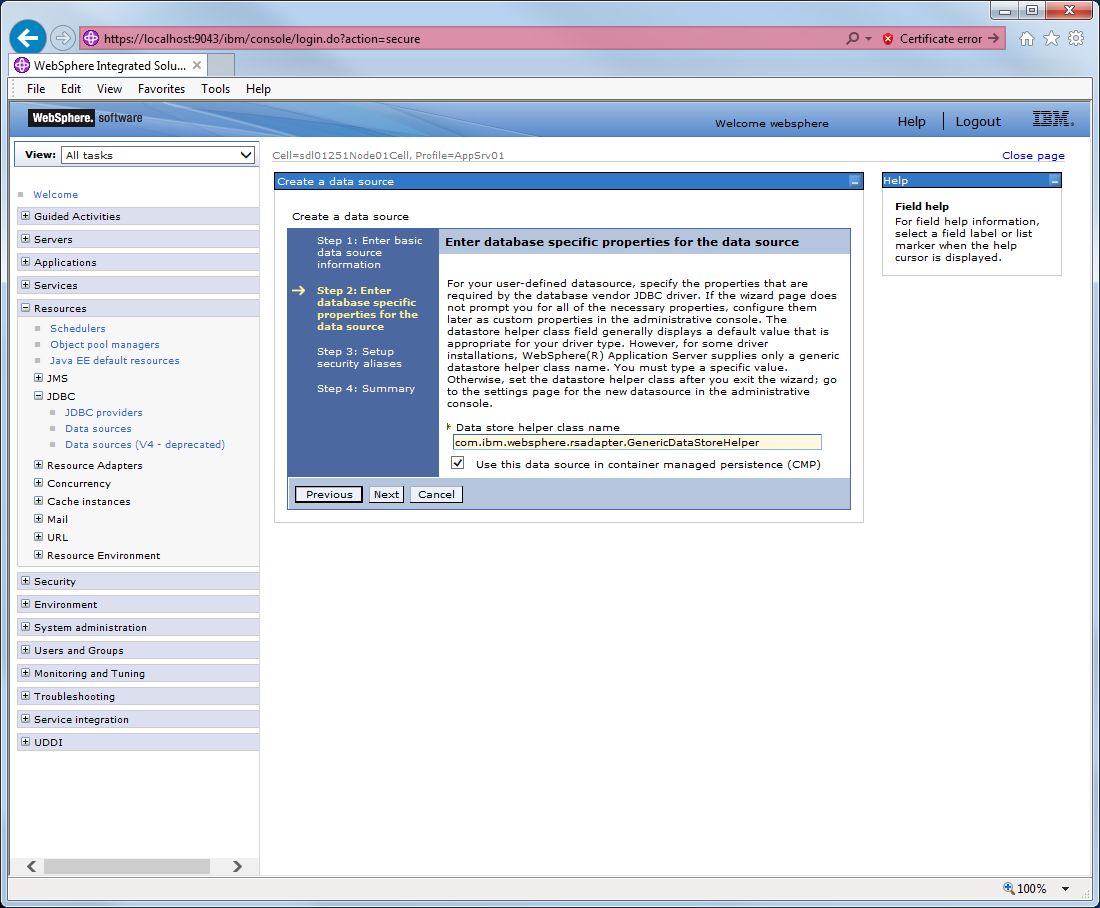Viewport: 1100px width, 908px height.
Task: Cancel the data source wizard
Action: pyautogui.click(x=436, y=494)
